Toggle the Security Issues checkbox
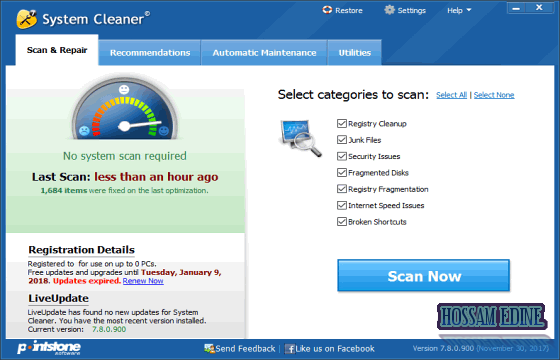Viewport: 560px width, 360px height. click(342, 156)
